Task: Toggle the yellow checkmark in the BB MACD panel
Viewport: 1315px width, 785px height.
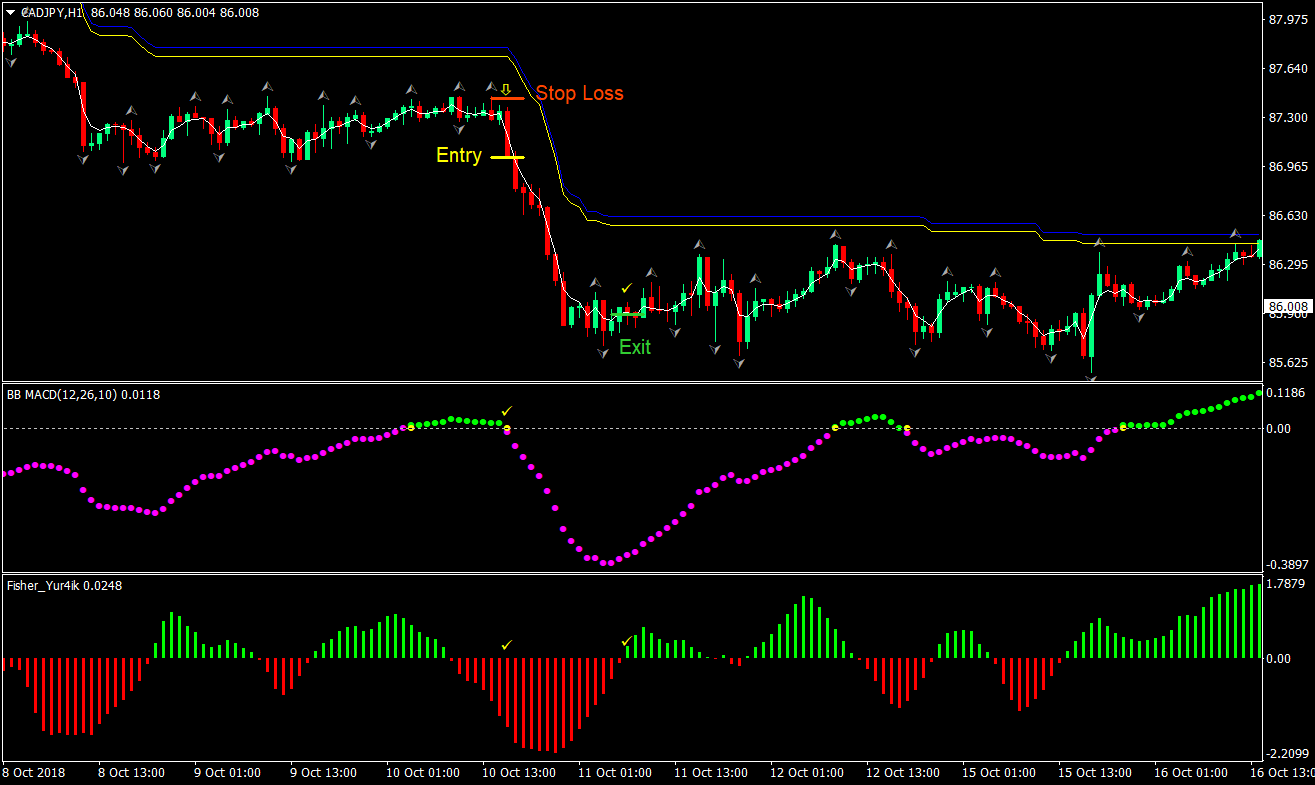Action: click(505, 410)
